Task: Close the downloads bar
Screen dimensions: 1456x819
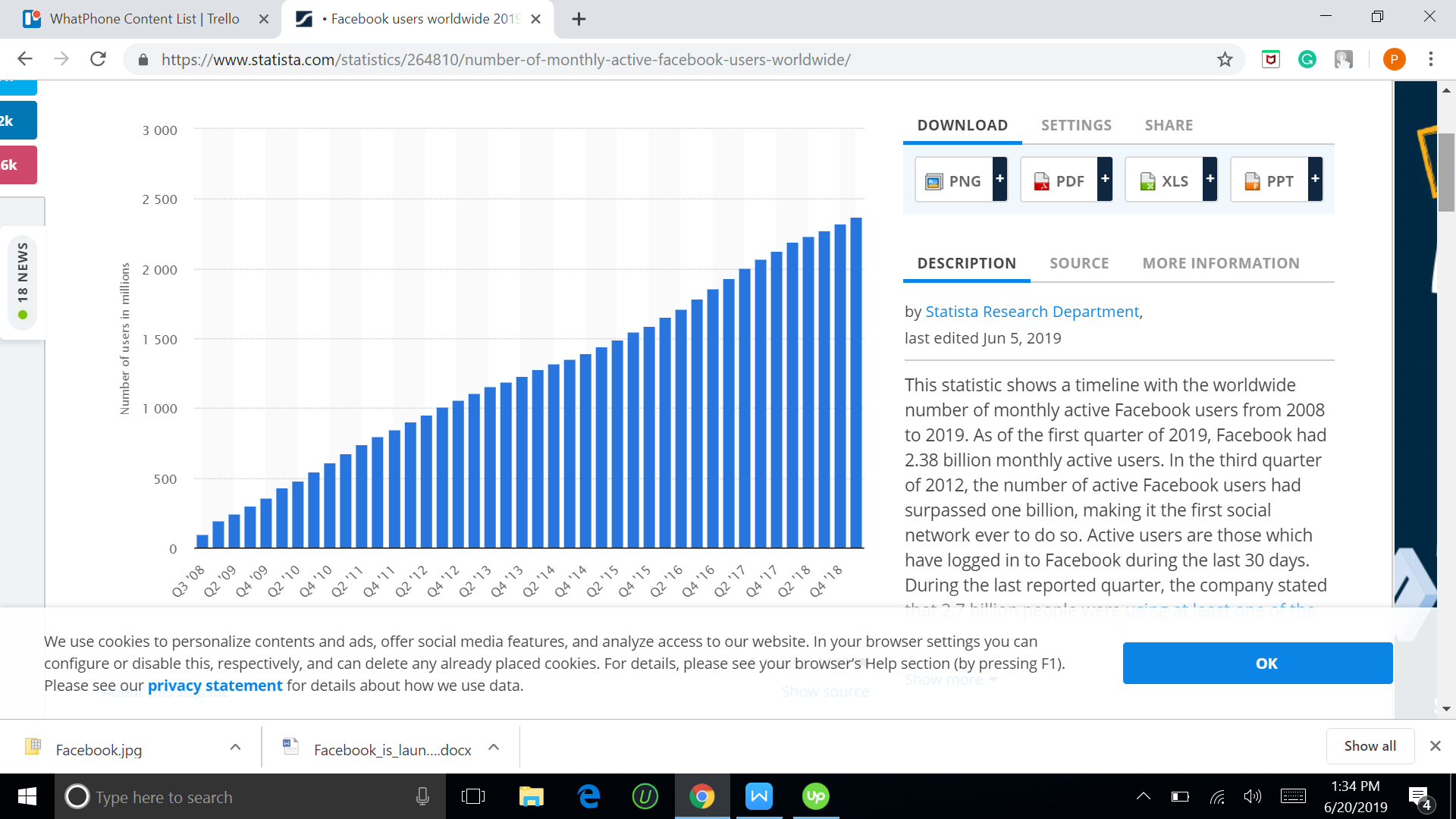Action: coord(1435,746)
